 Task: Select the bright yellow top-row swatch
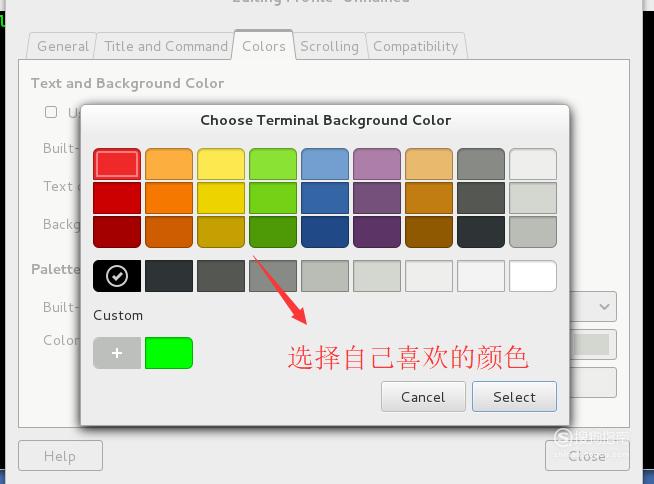click(x=221, y=164)
